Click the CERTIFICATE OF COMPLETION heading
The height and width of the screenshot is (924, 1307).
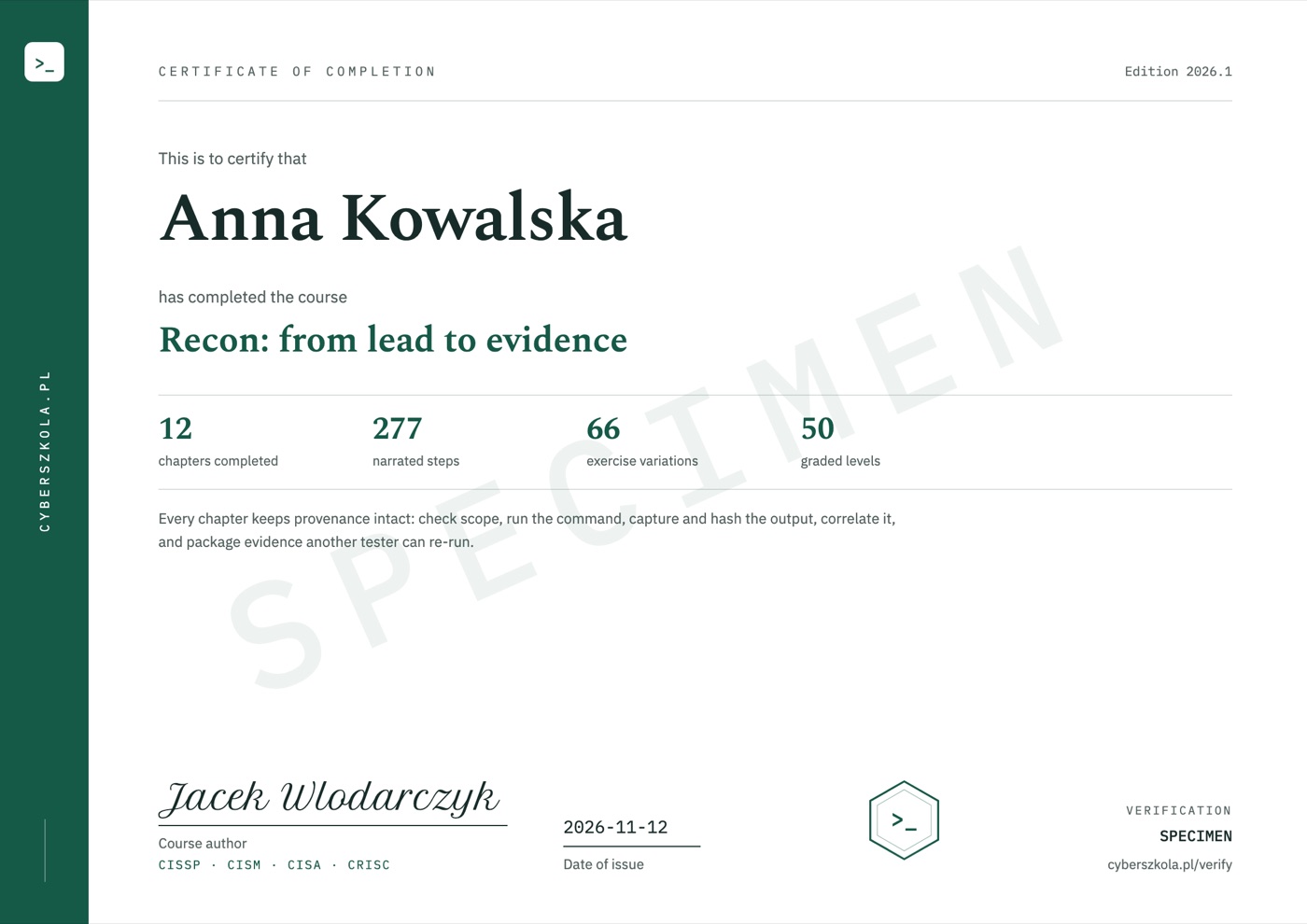(297, 72)
